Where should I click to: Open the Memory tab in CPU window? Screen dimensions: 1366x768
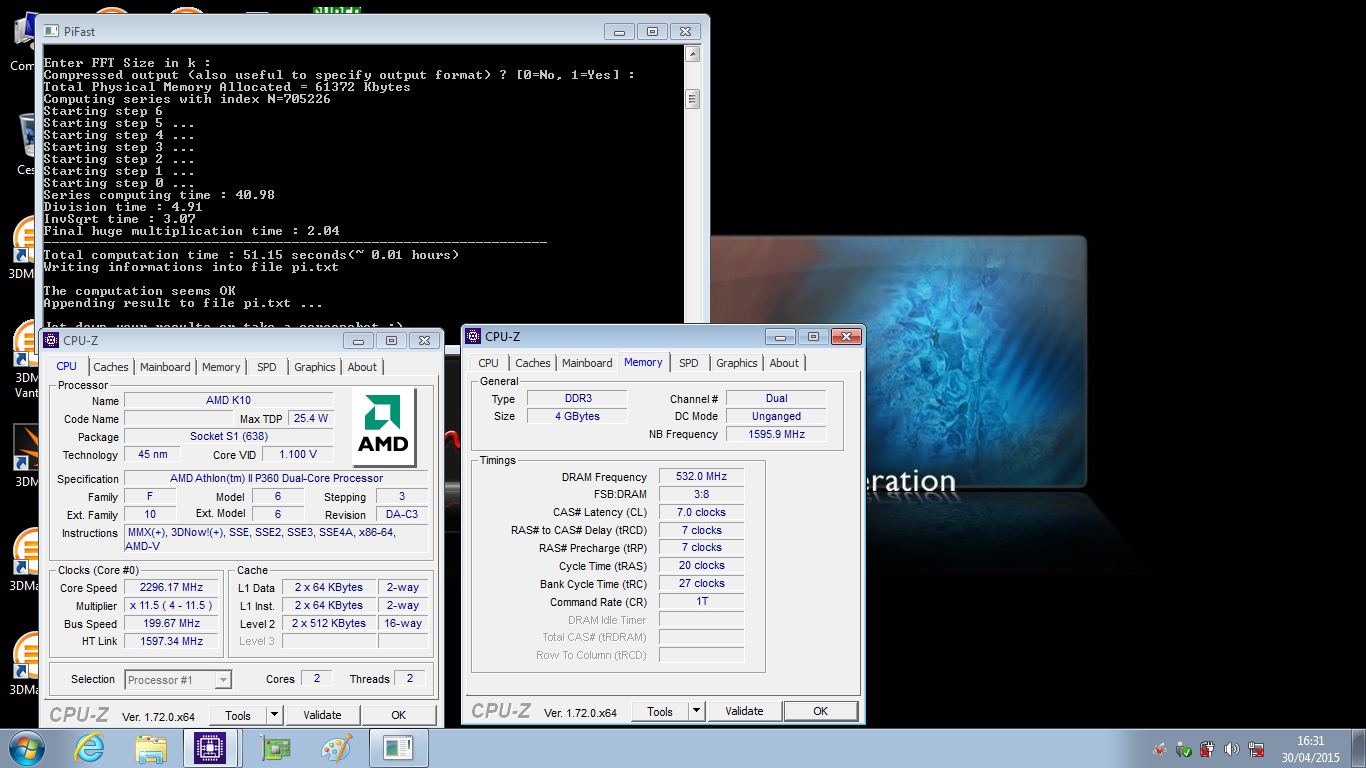coord(221,367)
